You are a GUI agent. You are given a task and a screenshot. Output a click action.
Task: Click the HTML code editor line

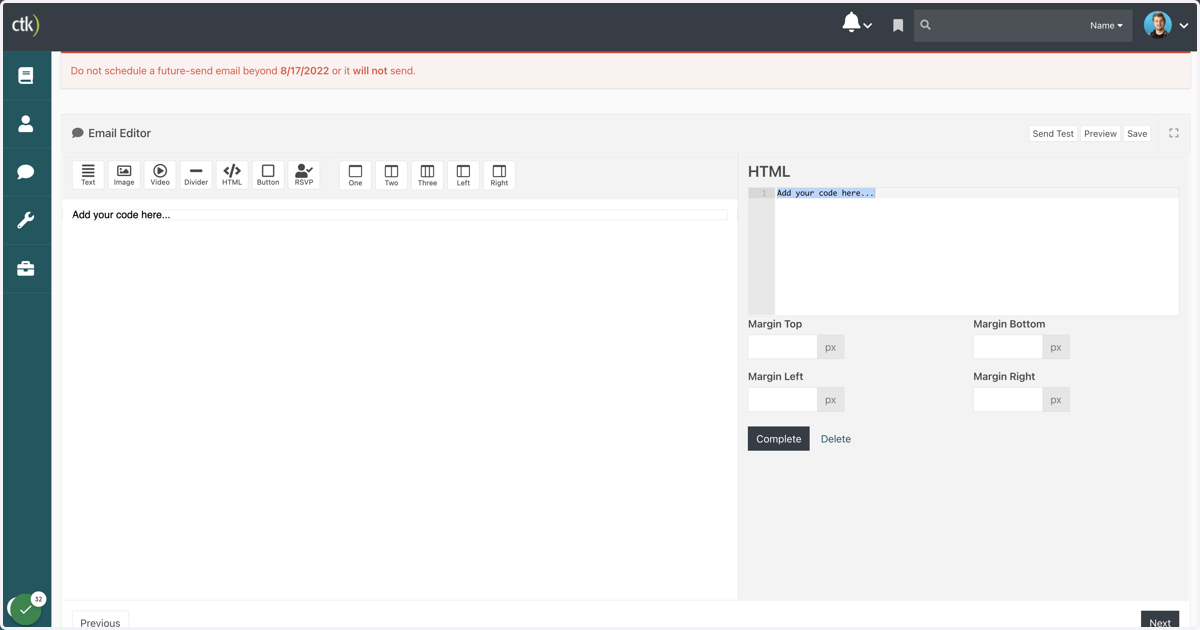pyautogui.click(x=976, y=193)
